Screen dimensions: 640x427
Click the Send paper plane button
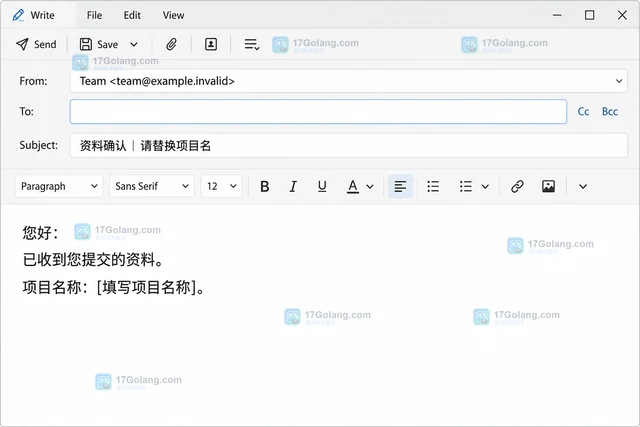36,44
